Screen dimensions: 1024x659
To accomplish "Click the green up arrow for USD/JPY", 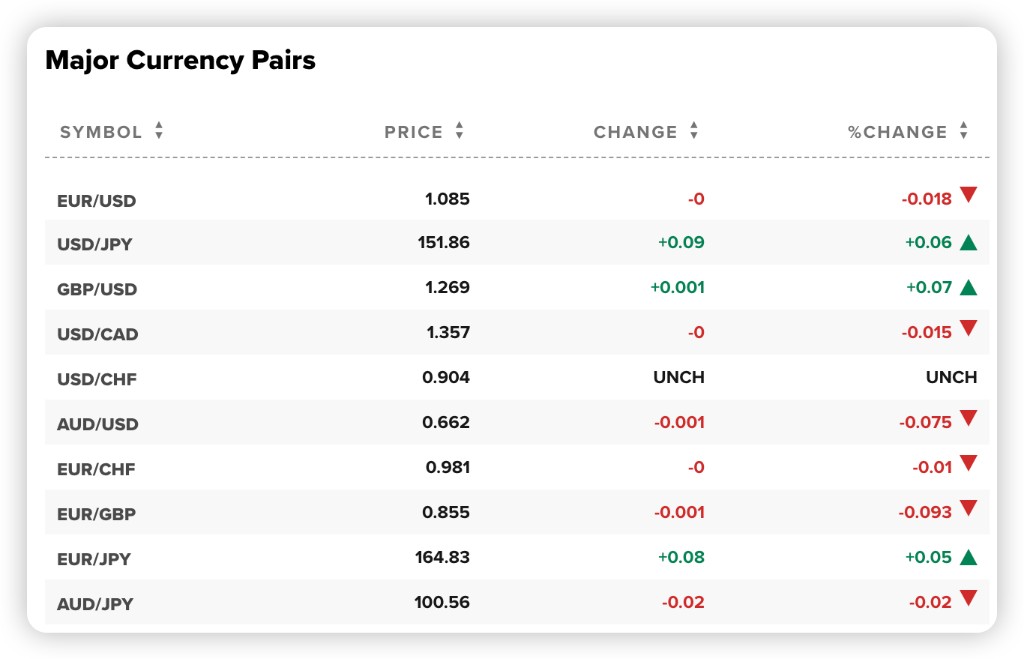I will point(968,242).
